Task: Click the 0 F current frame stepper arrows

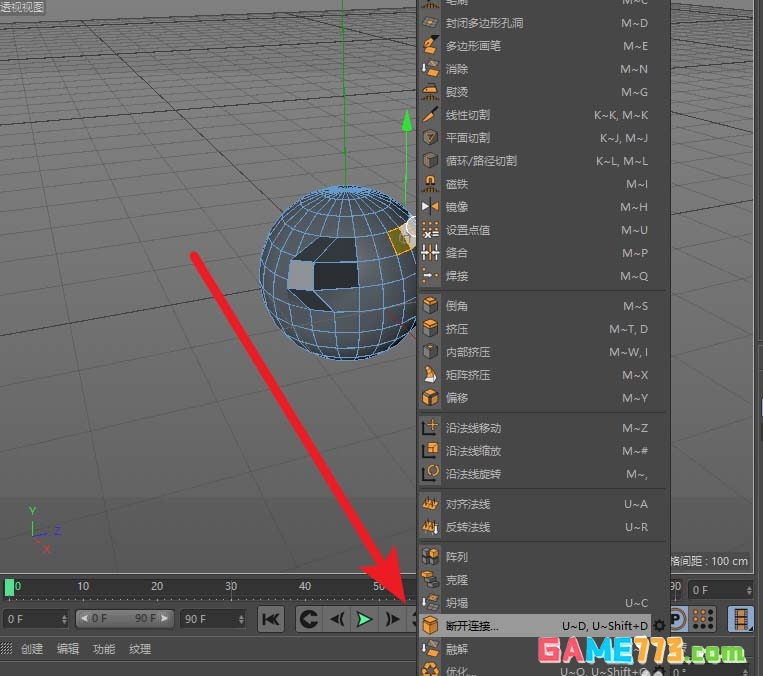Action: (x=64, y=619)
